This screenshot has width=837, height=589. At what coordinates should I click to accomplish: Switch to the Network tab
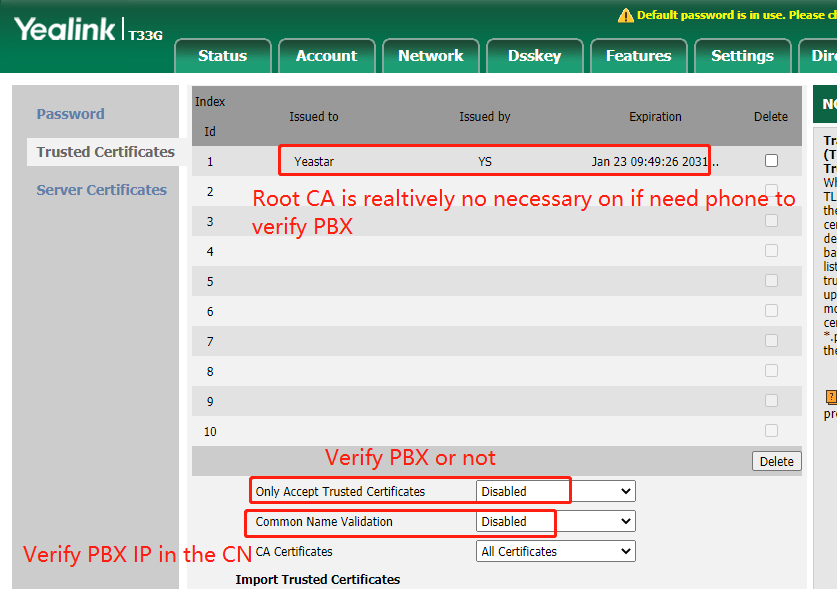(431, 56)
